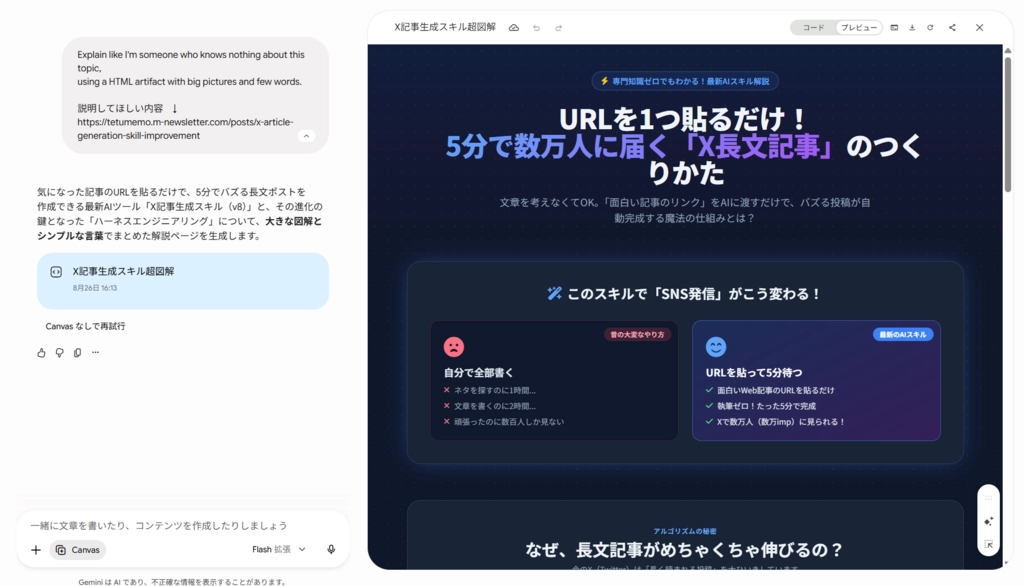
Task: Click the Gemini は AI であり disclaimer text
Action: (x=182, y=582)
